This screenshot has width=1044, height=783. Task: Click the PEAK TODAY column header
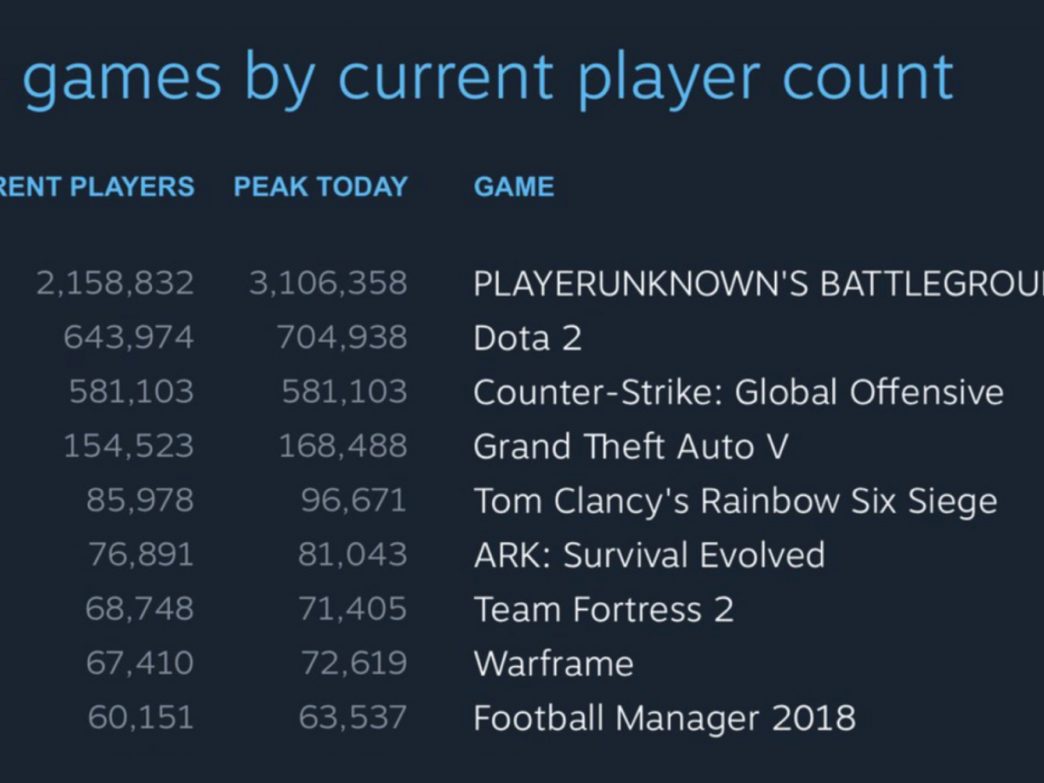pos(321,187)
